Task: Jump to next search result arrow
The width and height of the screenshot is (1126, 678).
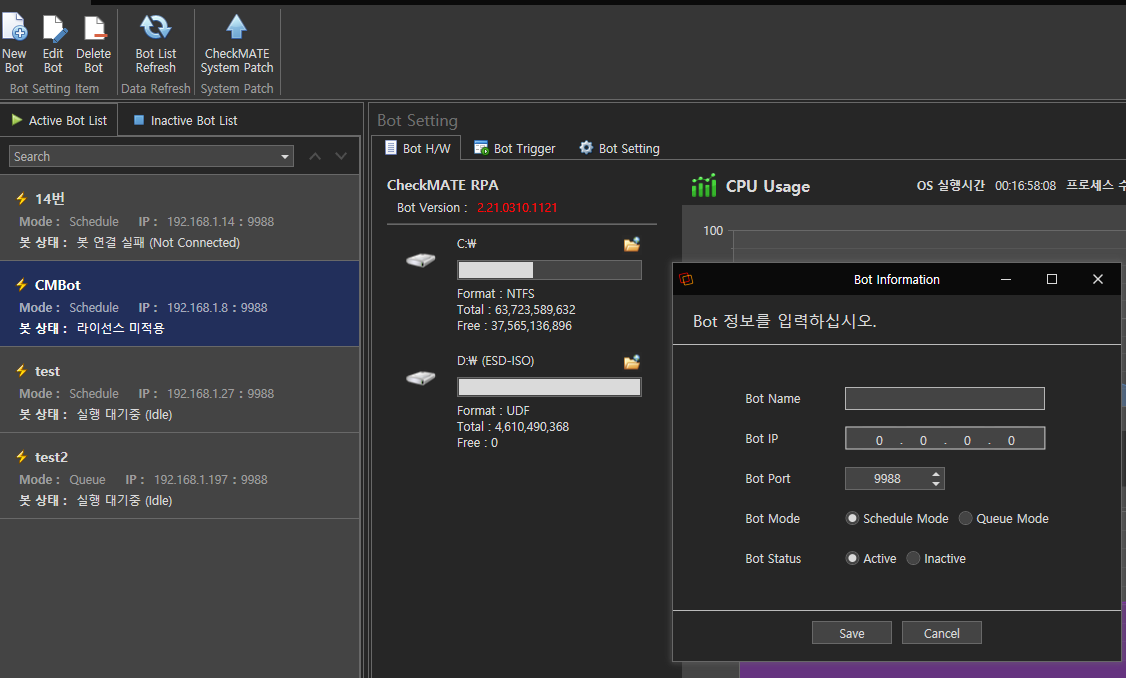Action: pyautogui.click(x=341, y=156)
